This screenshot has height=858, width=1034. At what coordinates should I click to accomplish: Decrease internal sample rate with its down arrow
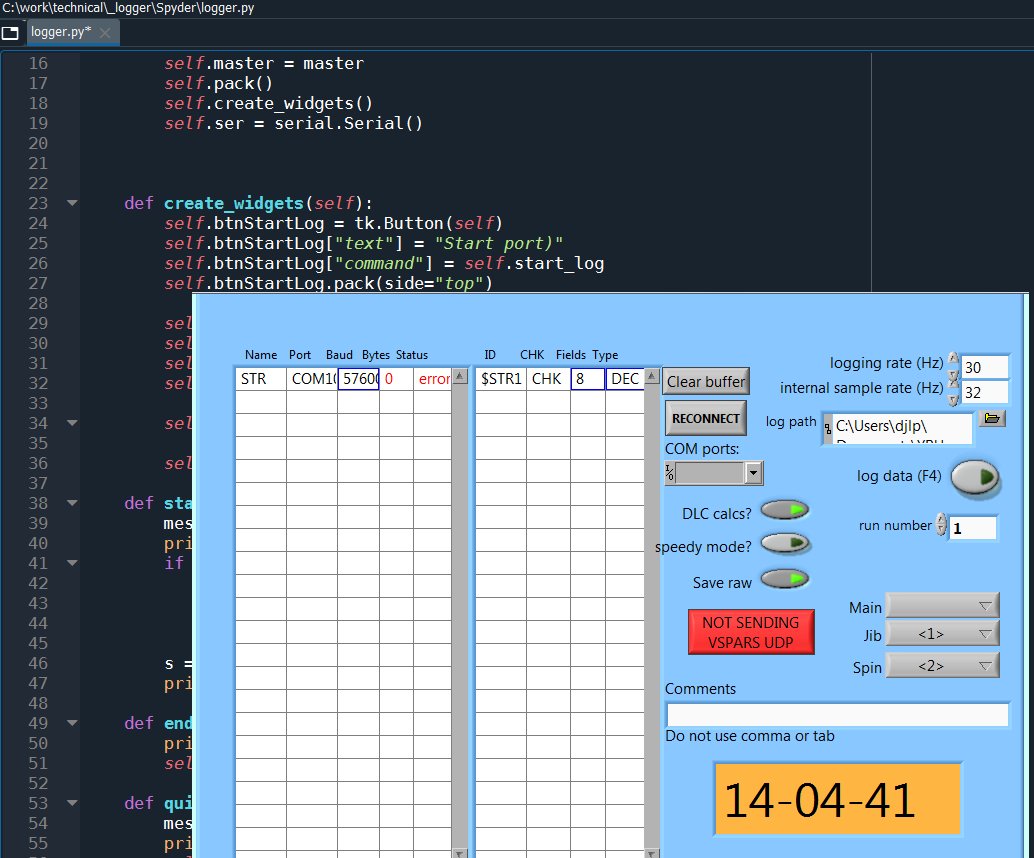coord(954,400)
